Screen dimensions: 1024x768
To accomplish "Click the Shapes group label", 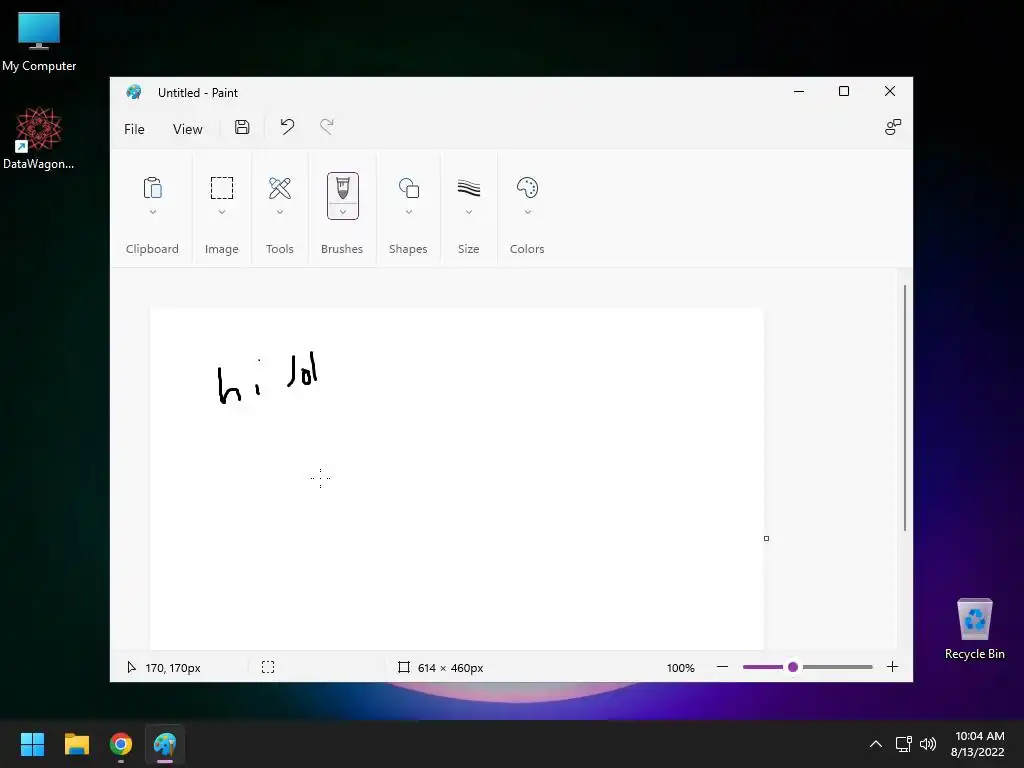I will [x=408, y=249].
